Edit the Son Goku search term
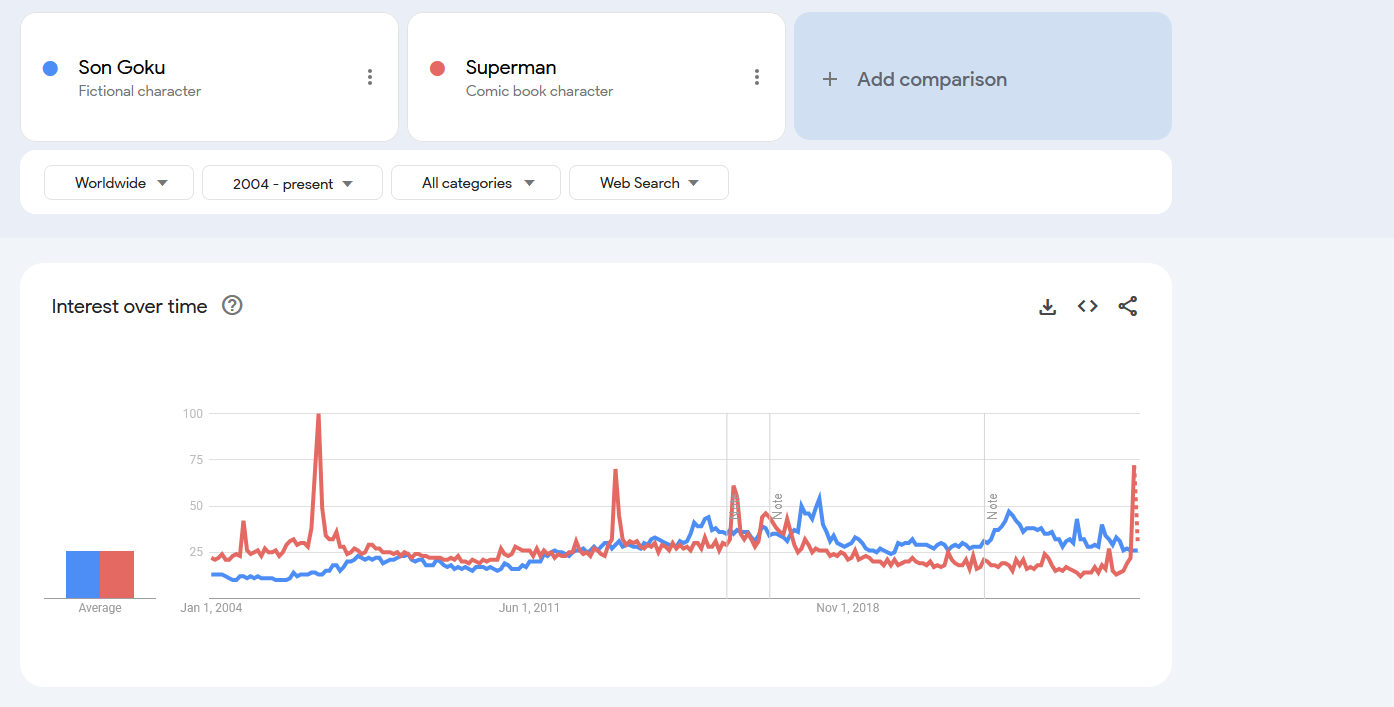 point(122,68)
